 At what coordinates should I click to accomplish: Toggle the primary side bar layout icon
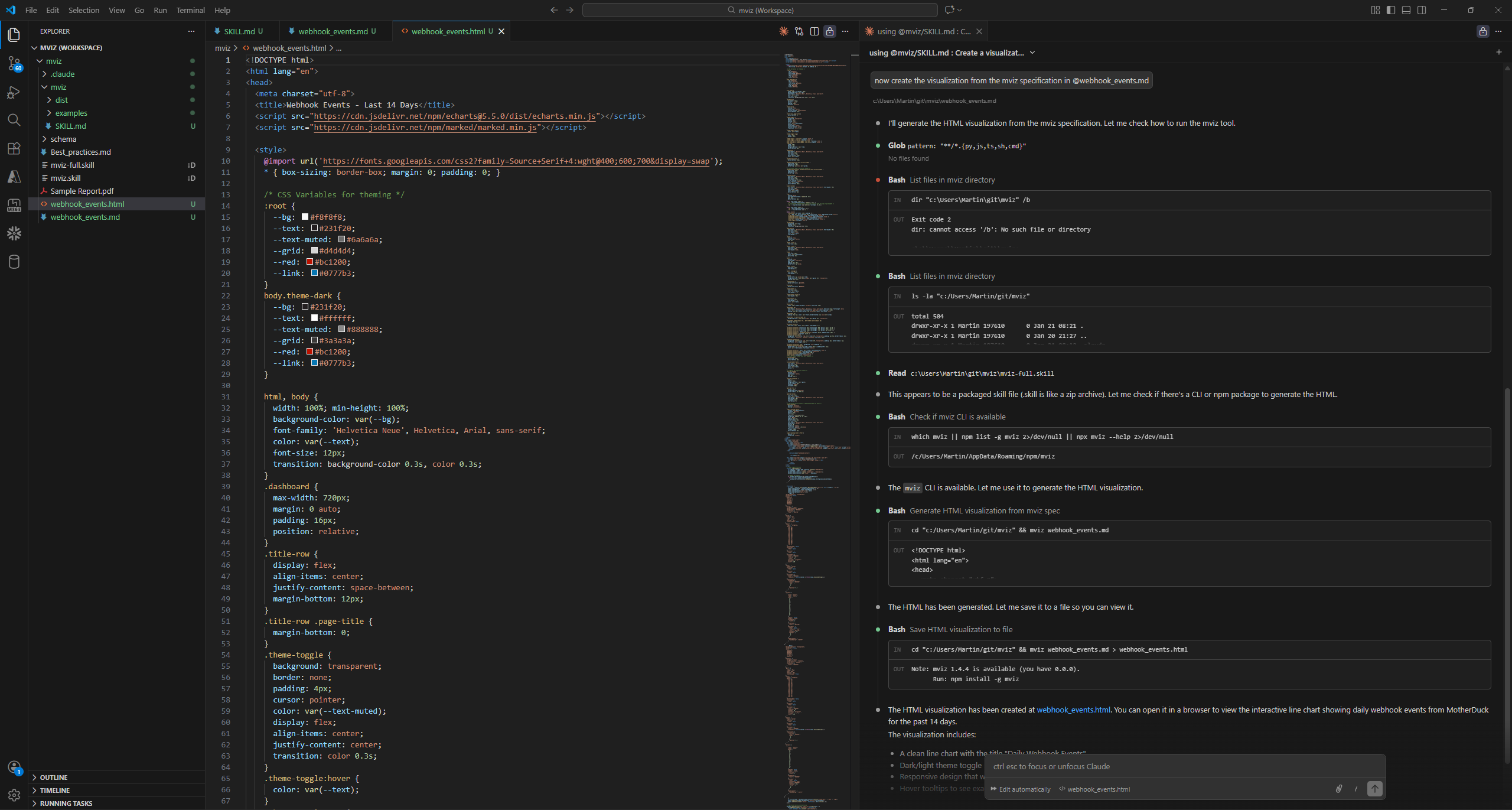point(1391,10)
